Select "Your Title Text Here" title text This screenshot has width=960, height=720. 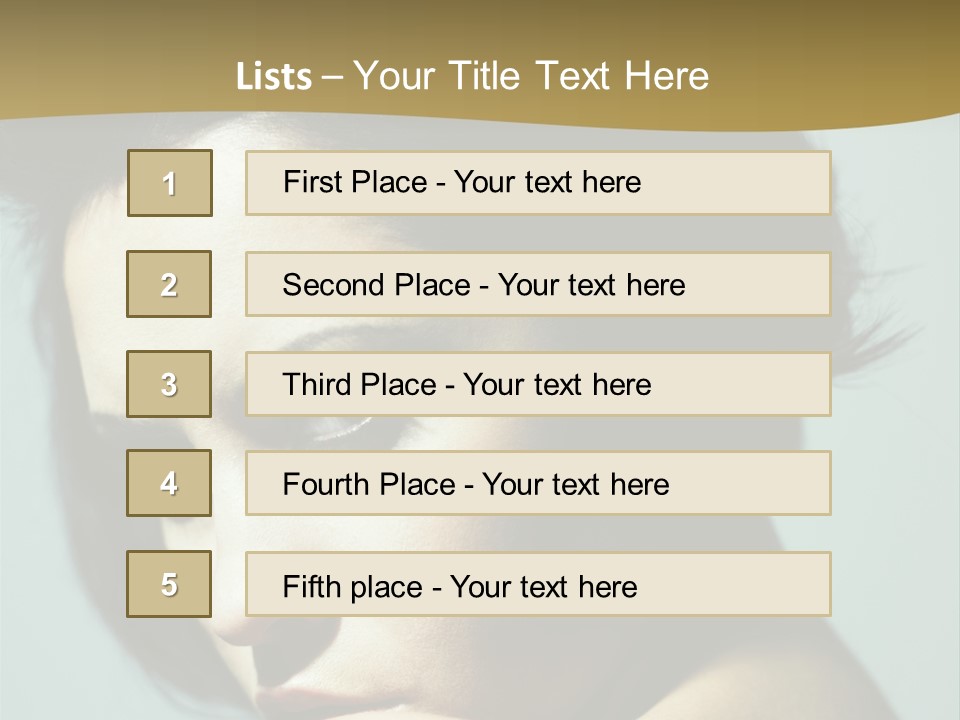pyautogui.click(x=531, y=76)
